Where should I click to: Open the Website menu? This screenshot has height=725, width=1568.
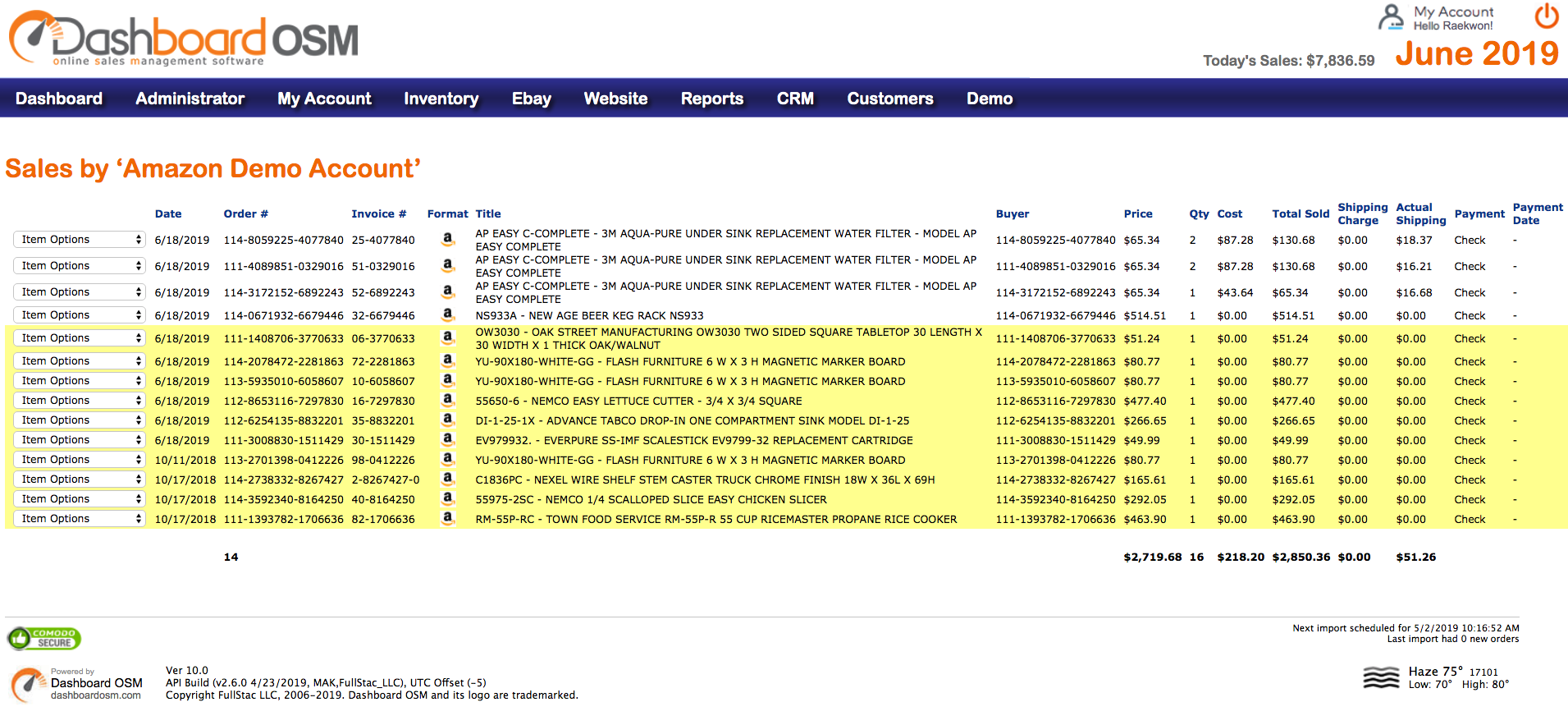point(616,99)
